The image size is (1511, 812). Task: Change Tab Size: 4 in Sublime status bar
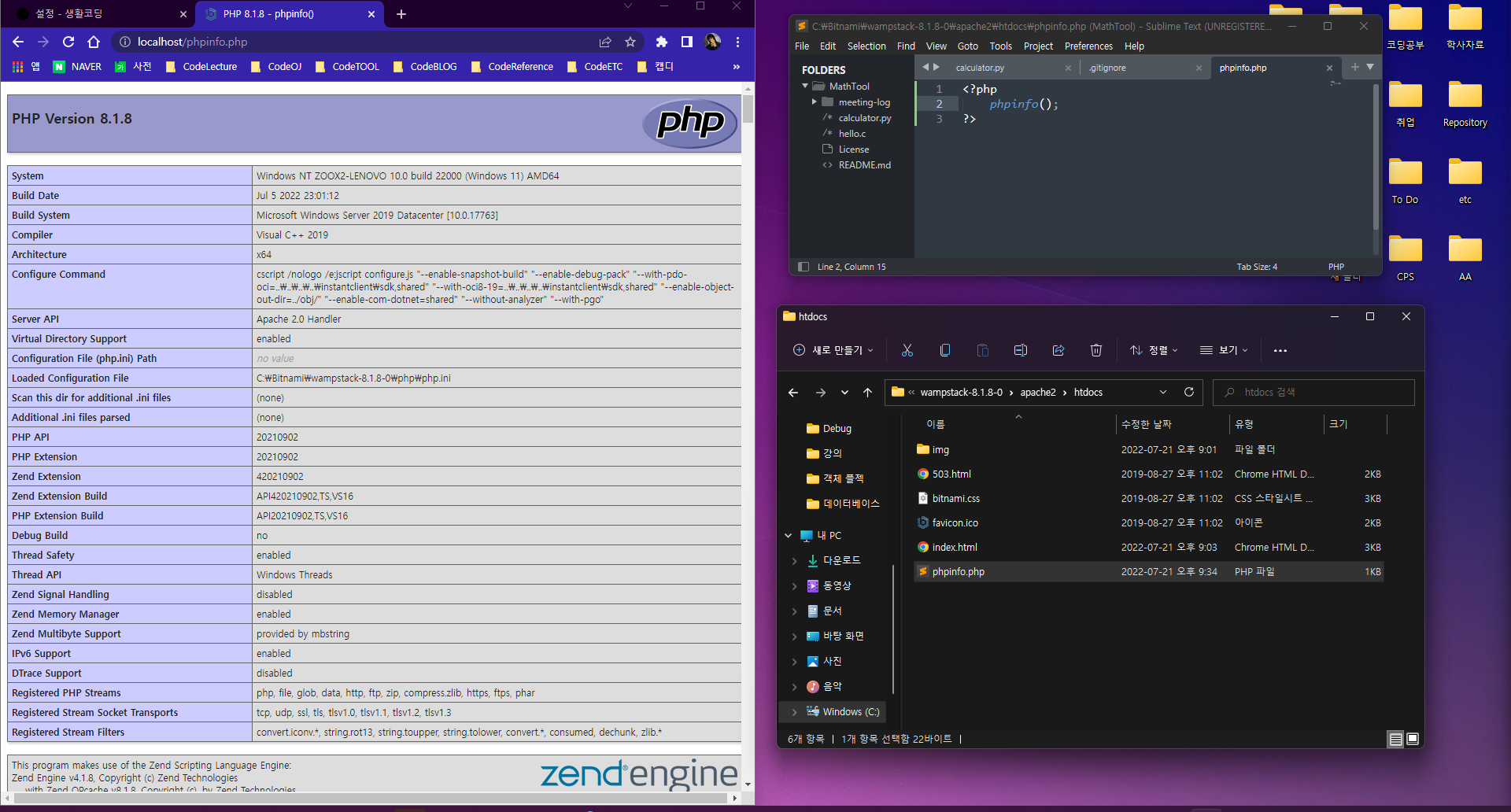1257,267
